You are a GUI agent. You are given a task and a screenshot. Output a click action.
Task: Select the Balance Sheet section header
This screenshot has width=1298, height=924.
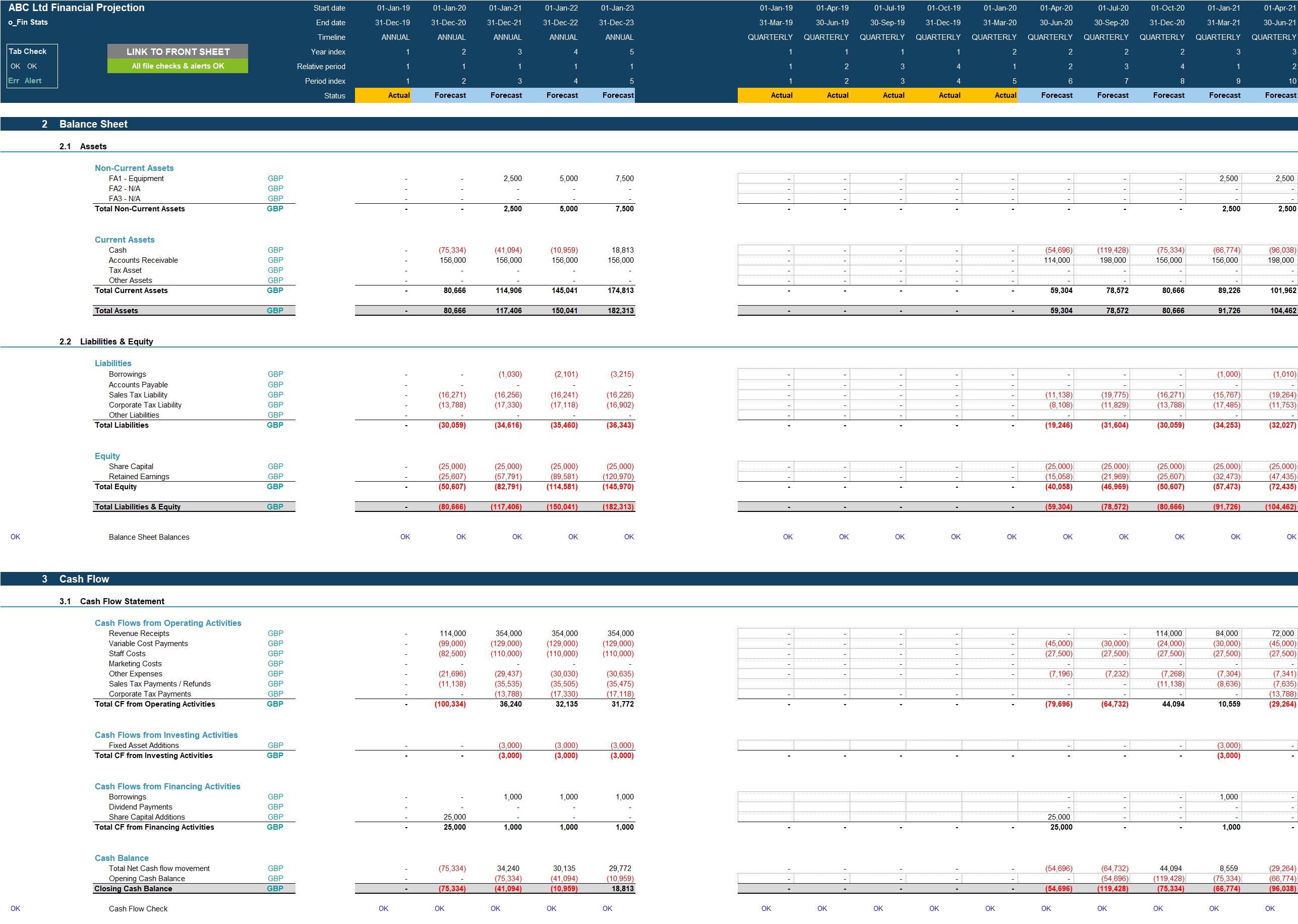coord(93,124)
